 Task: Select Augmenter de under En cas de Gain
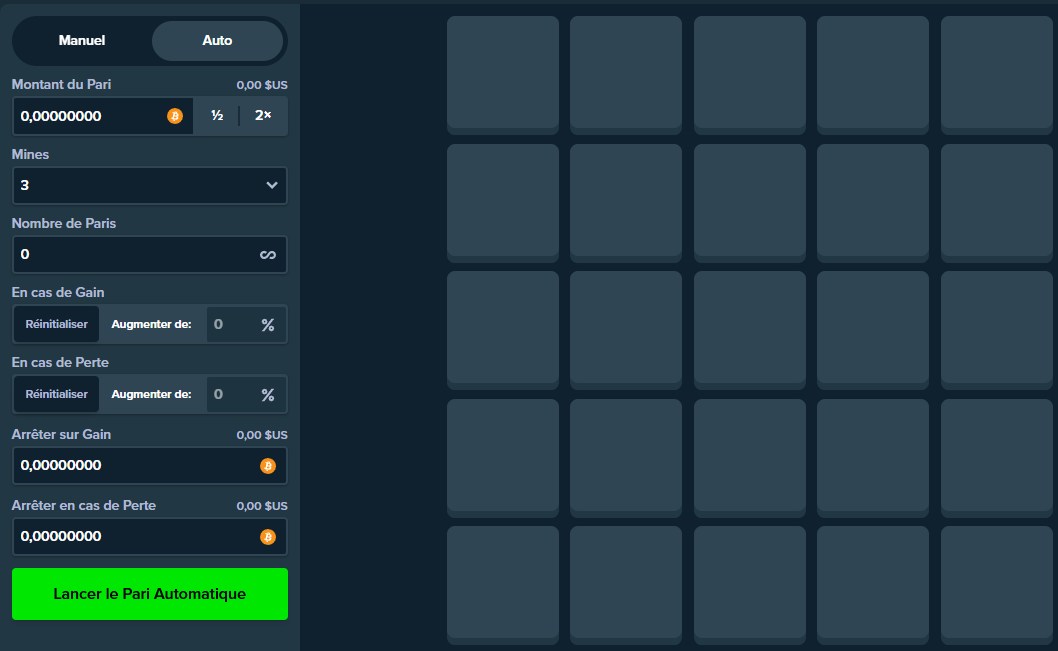(151, 325)
